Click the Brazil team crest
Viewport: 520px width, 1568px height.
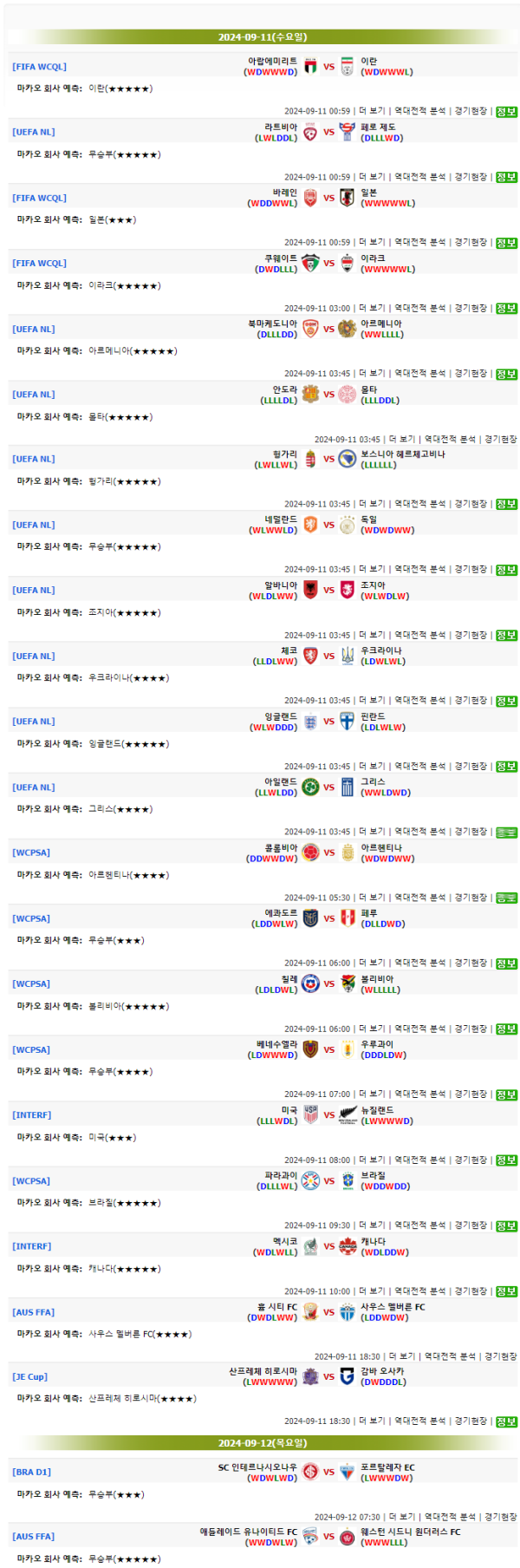(347, 1181)
